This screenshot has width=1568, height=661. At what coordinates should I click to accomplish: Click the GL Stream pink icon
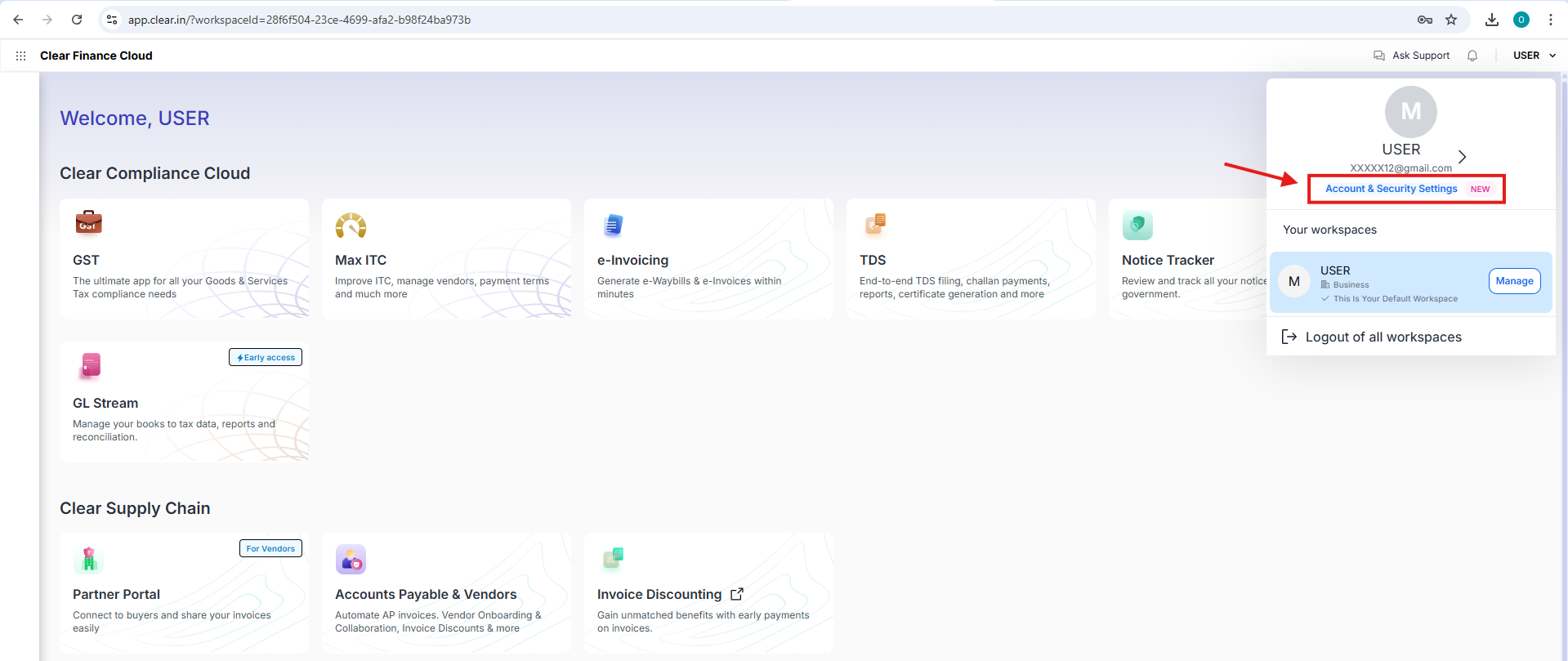[90, 365]
